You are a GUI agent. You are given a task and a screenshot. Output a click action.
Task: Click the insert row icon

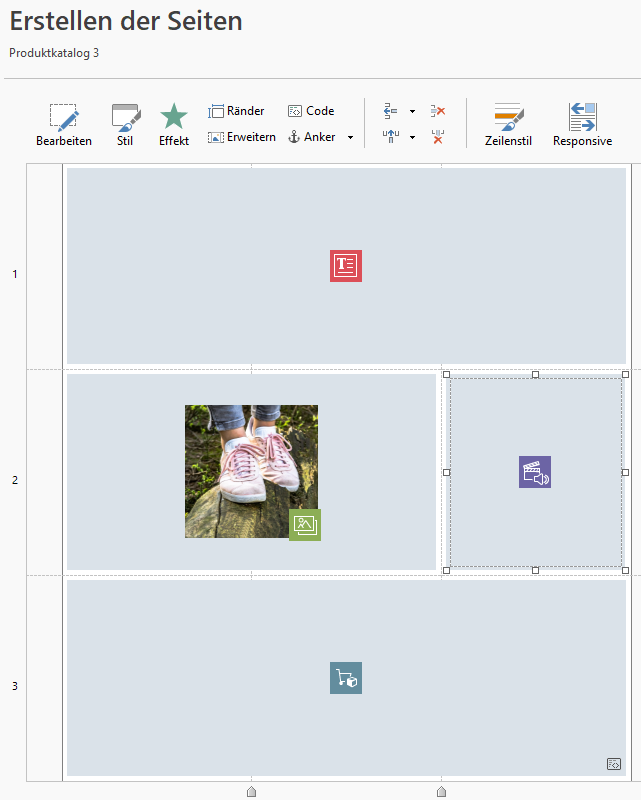390,111
